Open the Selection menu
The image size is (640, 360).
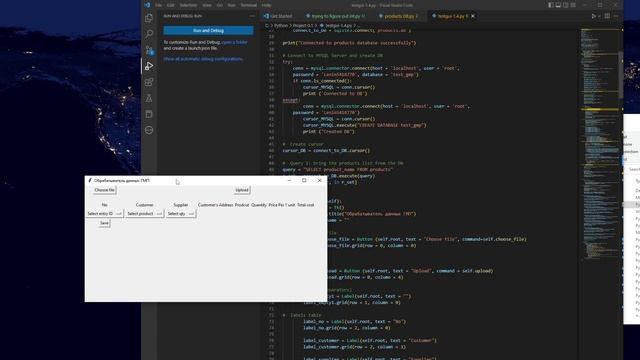coord(188,5)
